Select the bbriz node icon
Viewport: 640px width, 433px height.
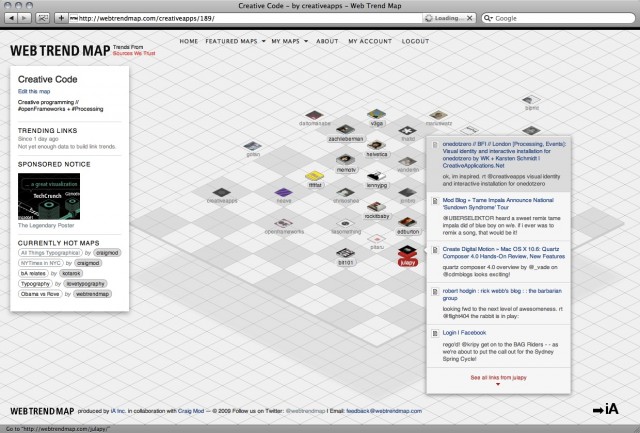pos(531,99)
